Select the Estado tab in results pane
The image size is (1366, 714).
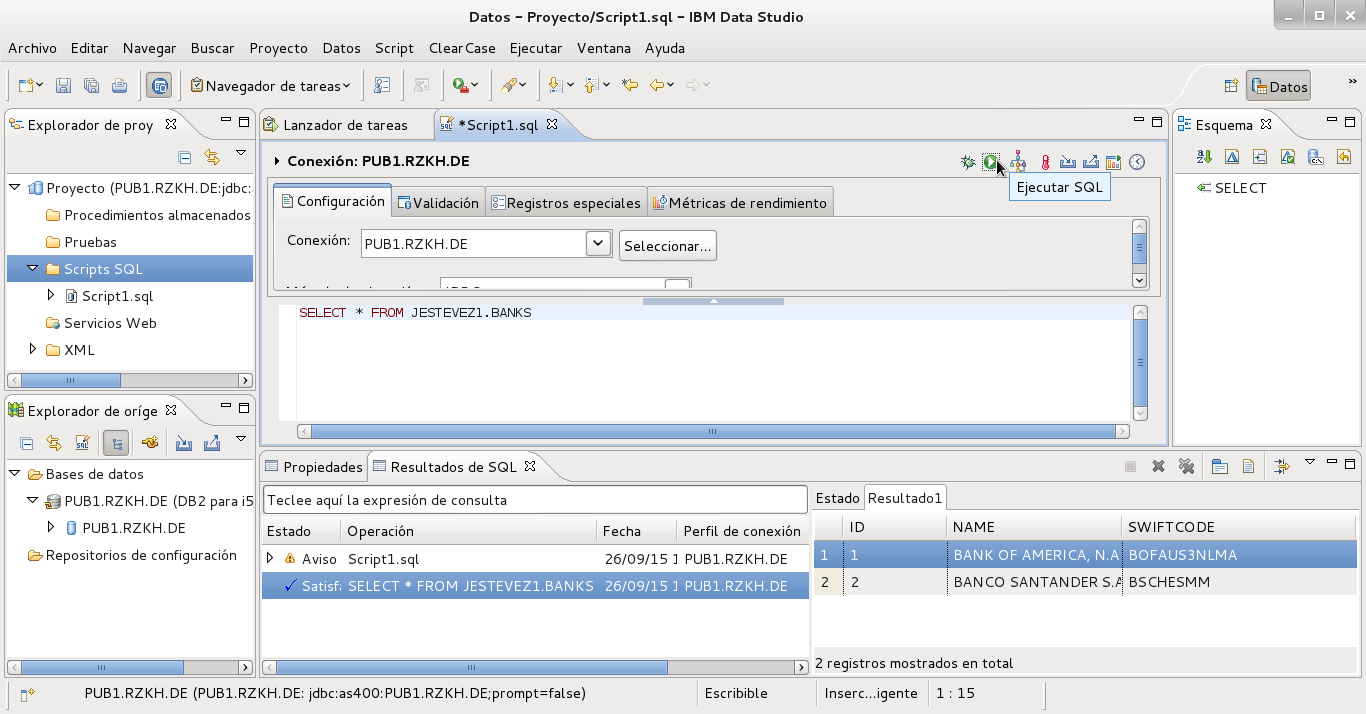coord(837,498)
